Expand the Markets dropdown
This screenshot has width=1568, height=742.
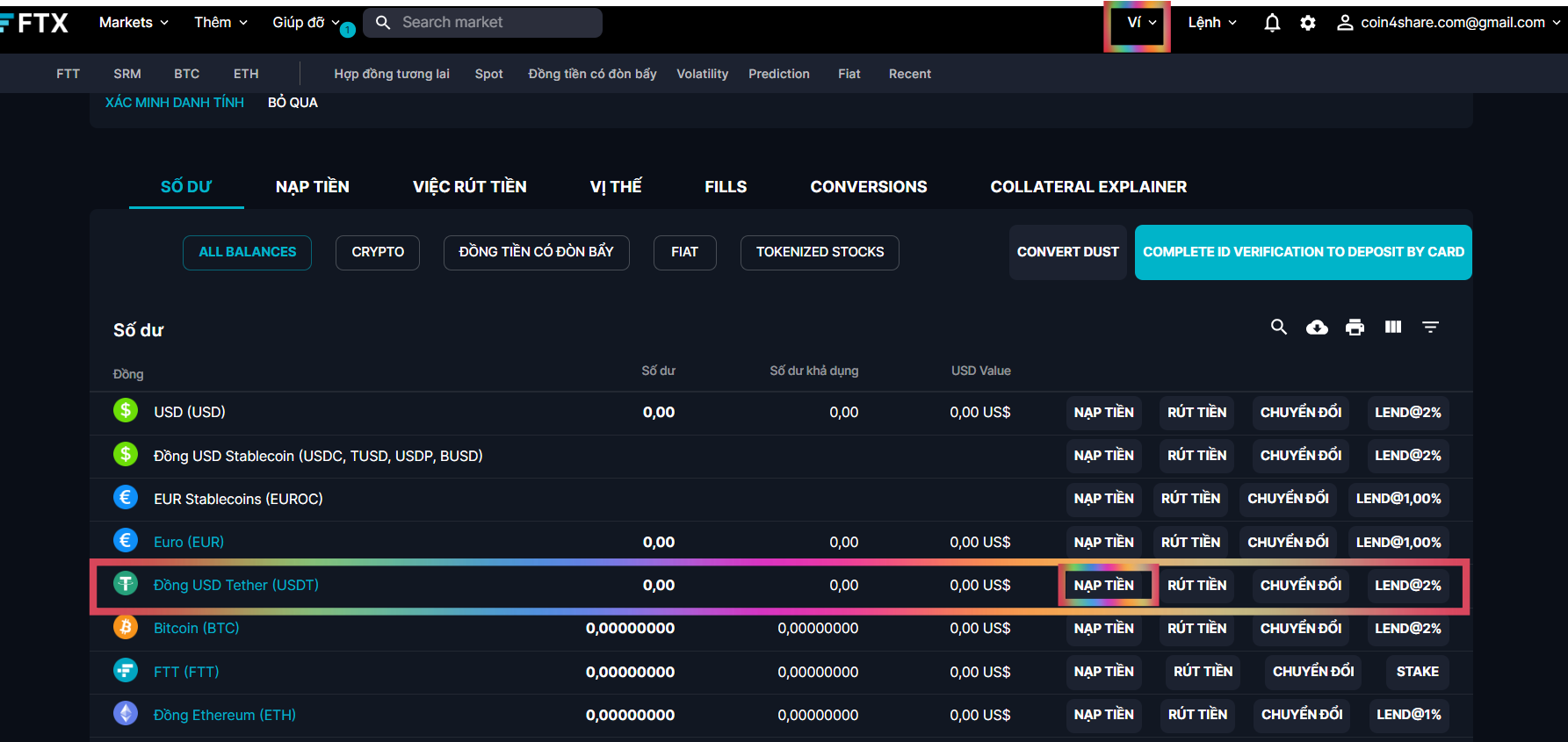[134, 23]
